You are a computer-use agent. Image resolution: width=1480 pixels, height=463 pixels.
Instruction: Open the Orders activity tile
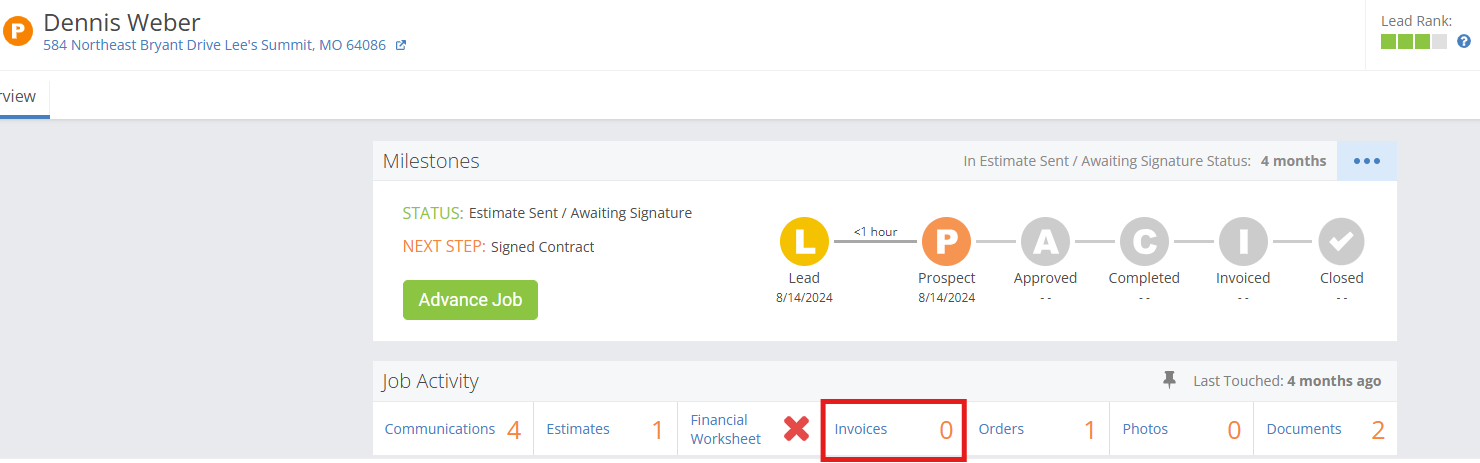[x=1038, y=430]
